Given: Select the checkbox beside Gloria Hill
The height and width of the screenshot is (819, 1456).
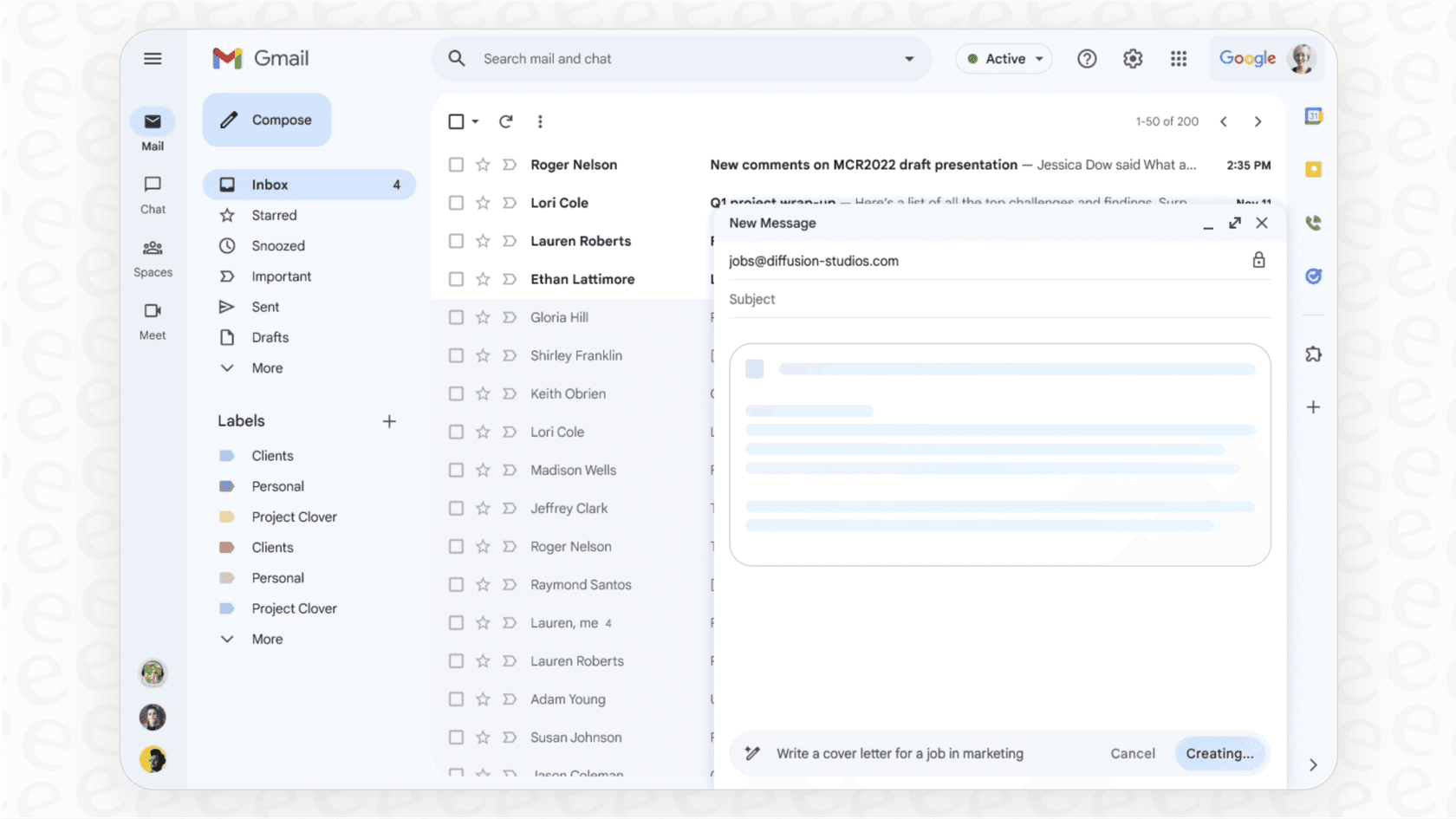Looking at the screenshot, I should [x=457, y=317].
